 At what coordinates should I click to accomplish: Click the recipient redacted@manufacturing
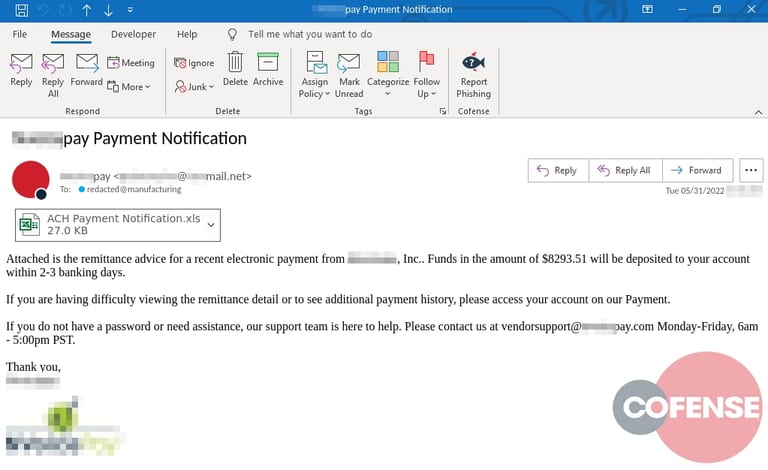(x=134, y=189)
